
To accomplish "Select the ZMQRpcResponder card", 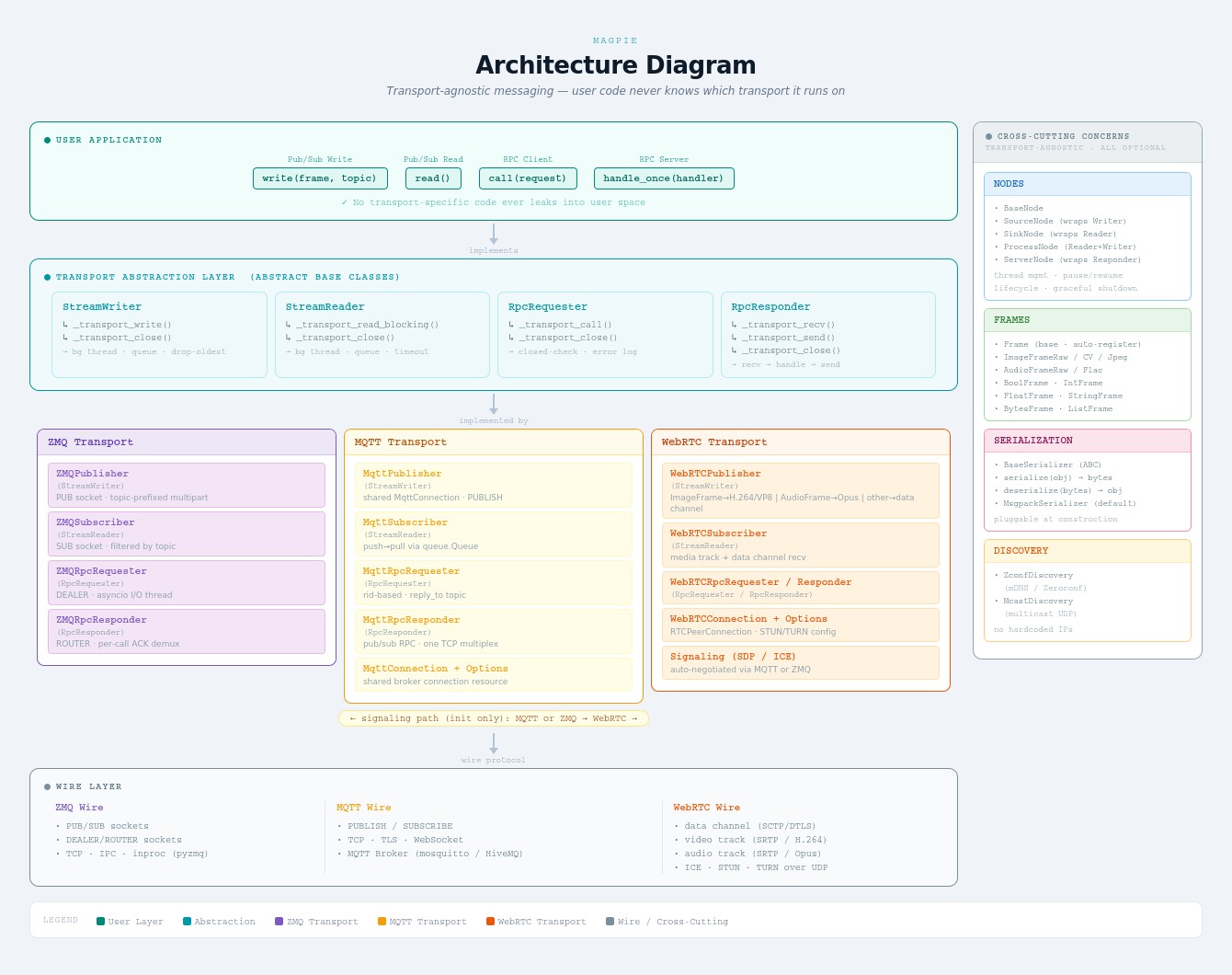I will click(187, 631).
